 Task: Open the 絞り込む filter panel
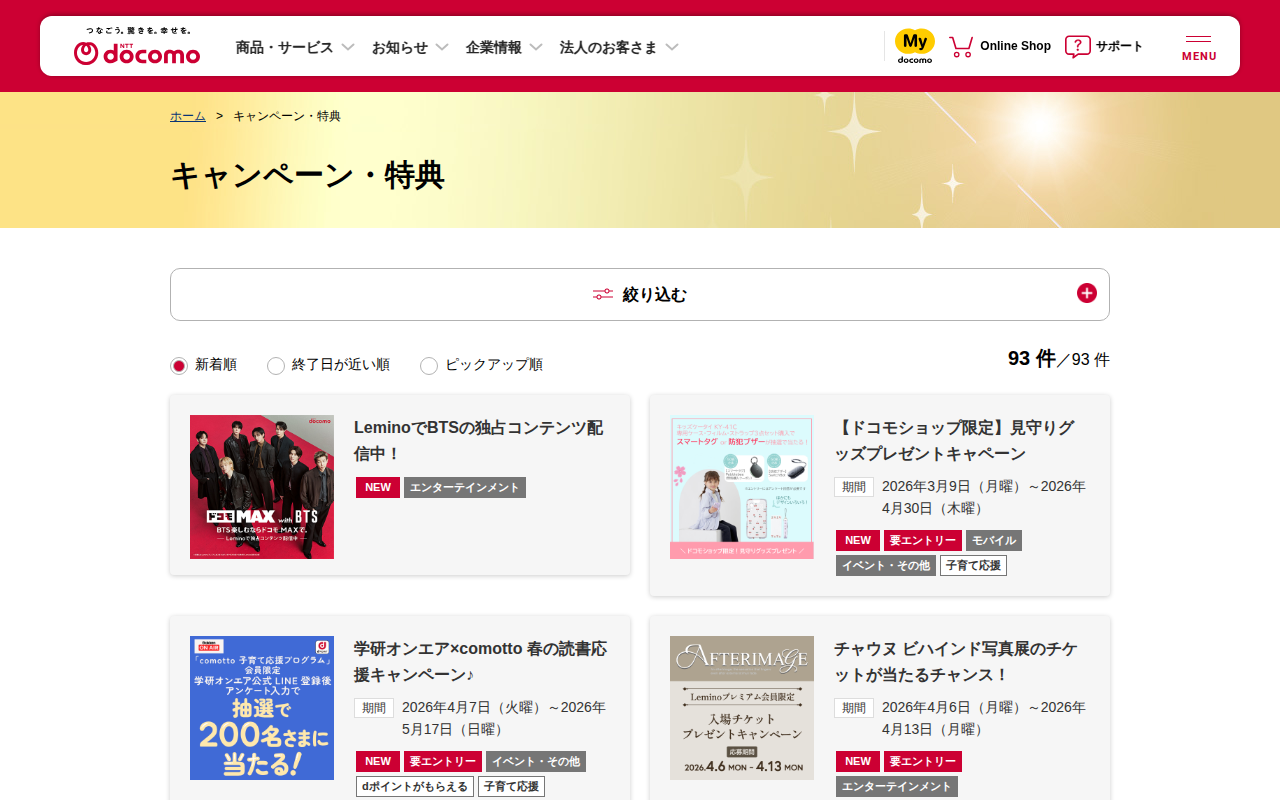(x=640, y=294)
